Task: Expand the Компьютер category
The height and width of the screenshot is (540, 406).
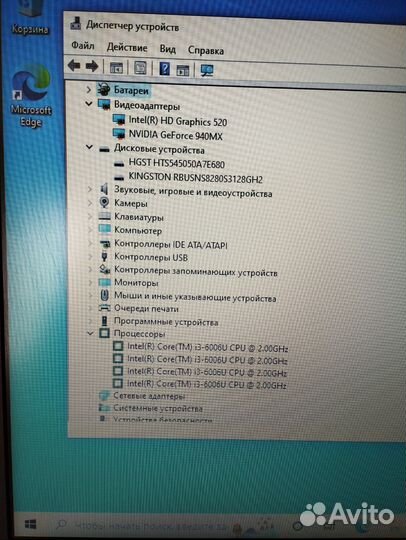Action: (x=90, y=229)
